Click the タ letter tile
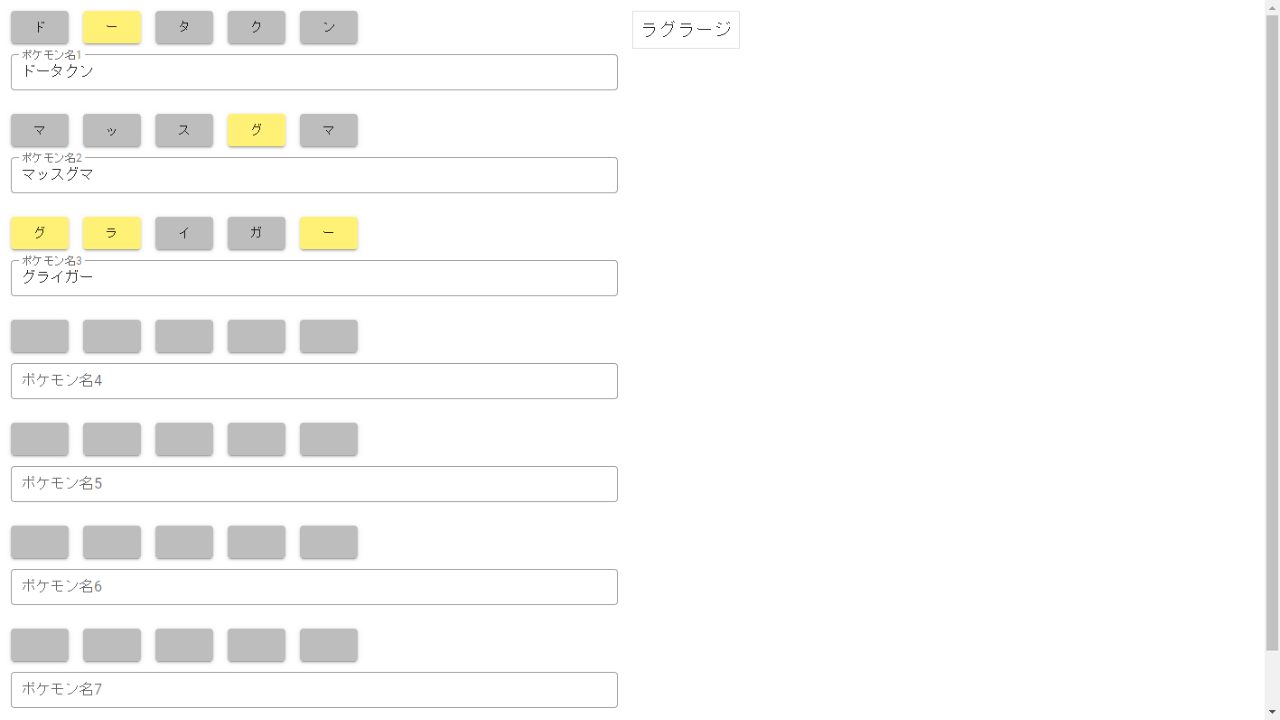1280x720 pixels. pos(184,28)
